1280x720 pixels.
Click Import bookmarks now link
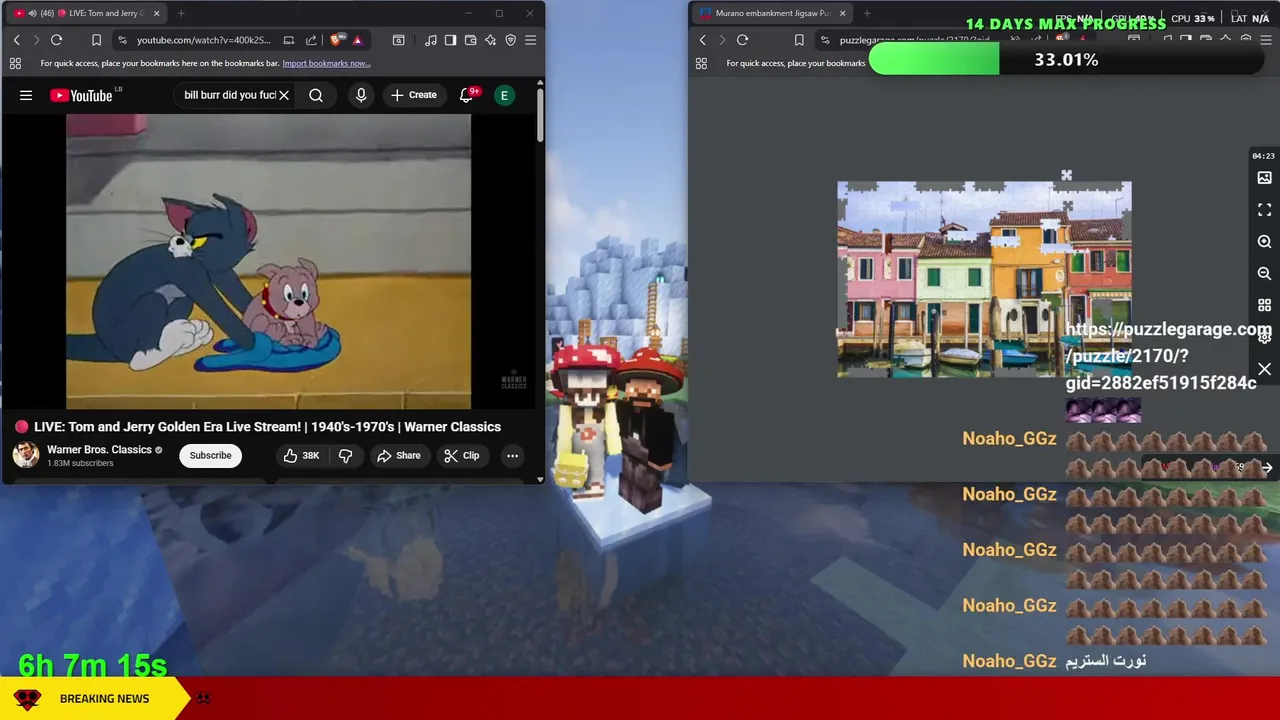coord(326,63)
